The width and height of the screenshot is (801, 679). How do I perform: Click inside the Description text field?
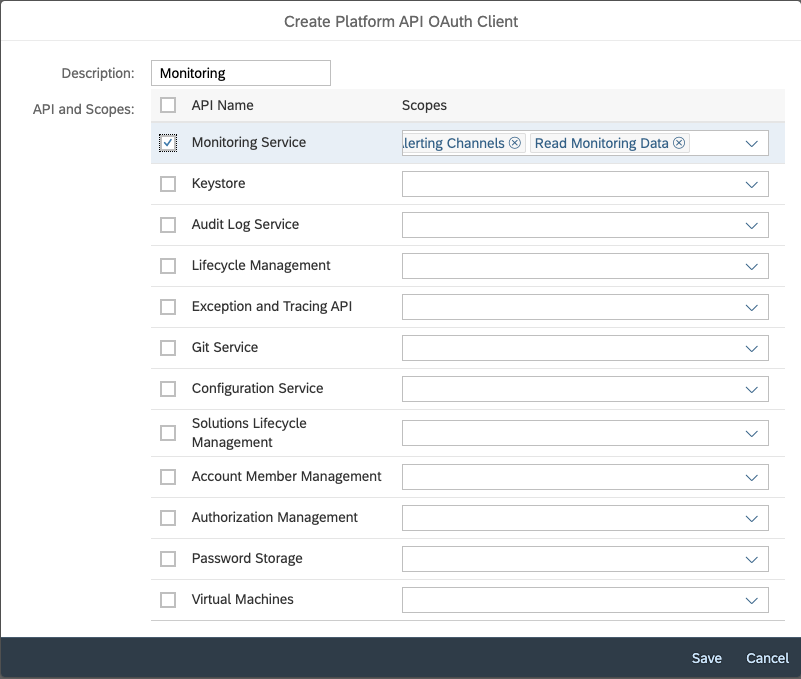tap(240, 72)
